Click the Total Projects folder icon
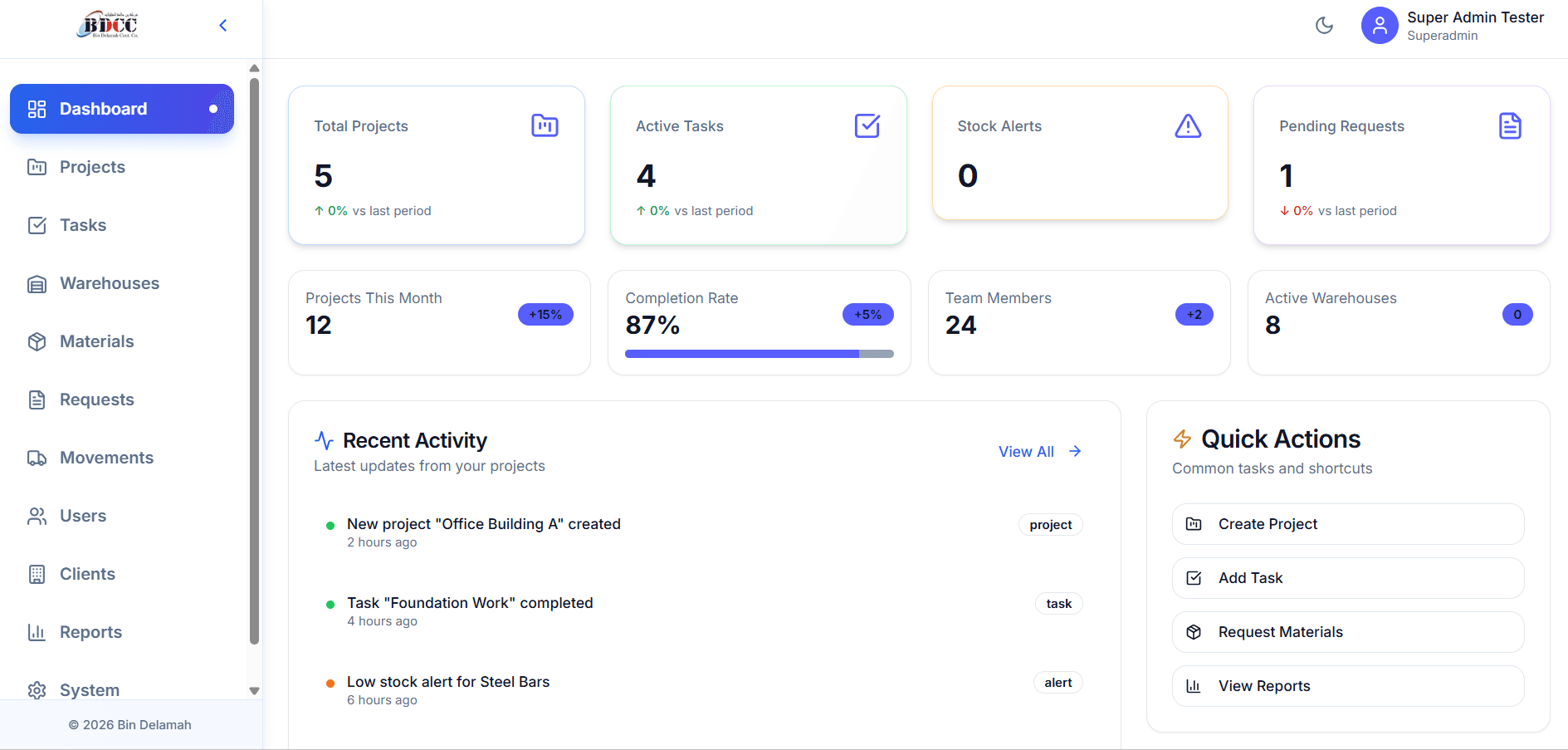 coord(545,125)
